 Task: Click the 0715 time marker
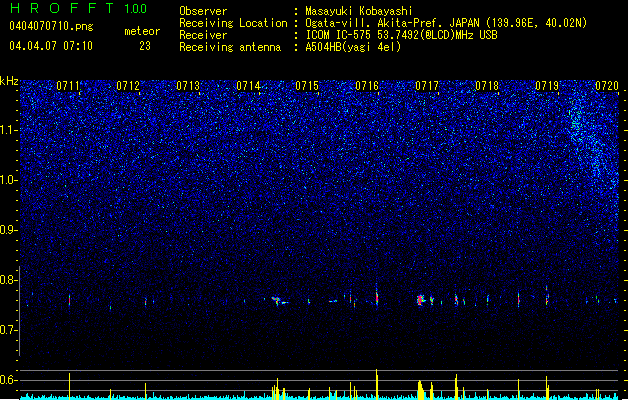[x=307, y=86]
